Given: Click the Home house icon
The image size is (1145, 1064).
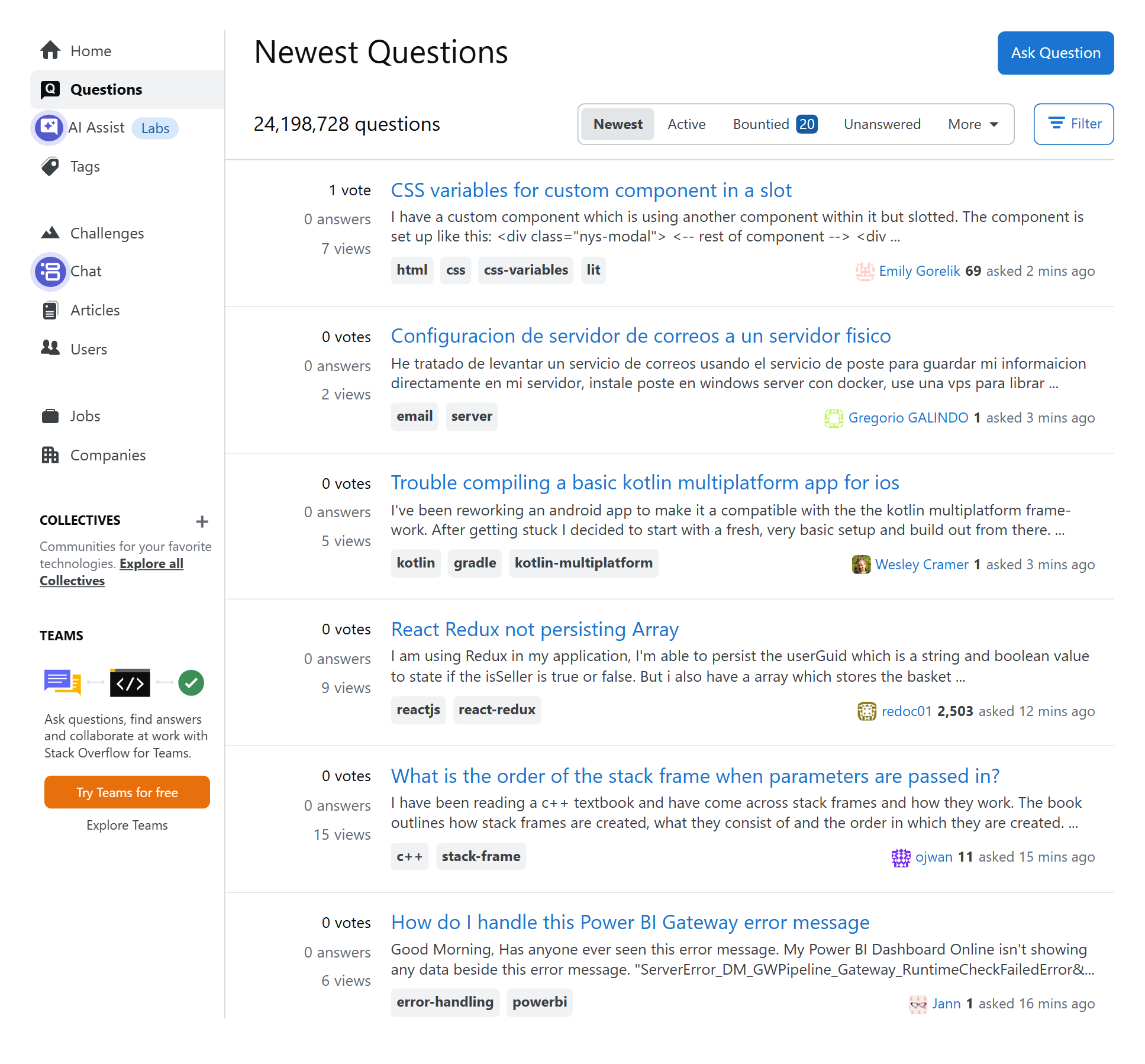Looking at the screenshot, I should coord(50,51).
